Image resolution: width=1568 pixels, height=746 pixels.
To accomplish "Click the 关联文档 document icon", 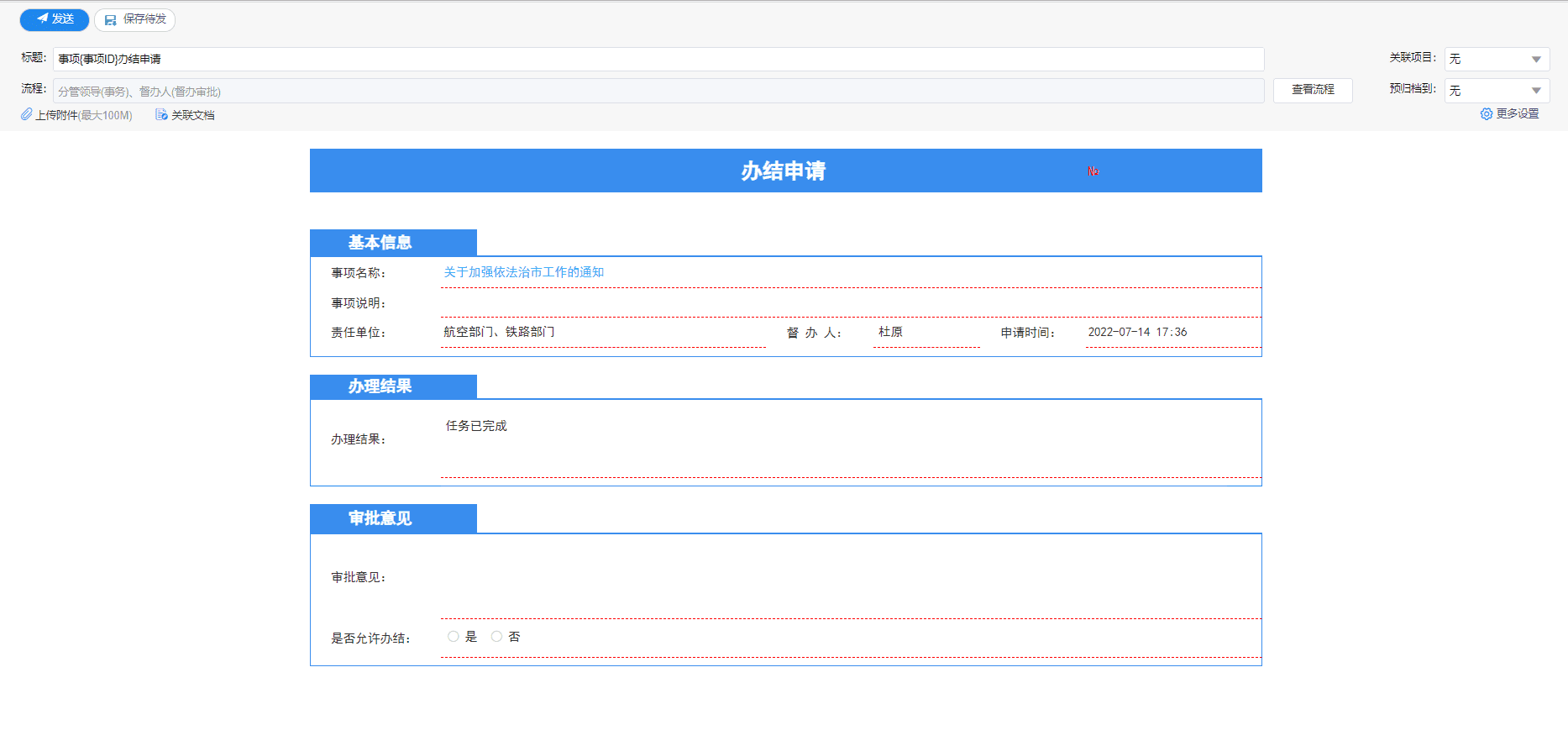I will point(161,114).
